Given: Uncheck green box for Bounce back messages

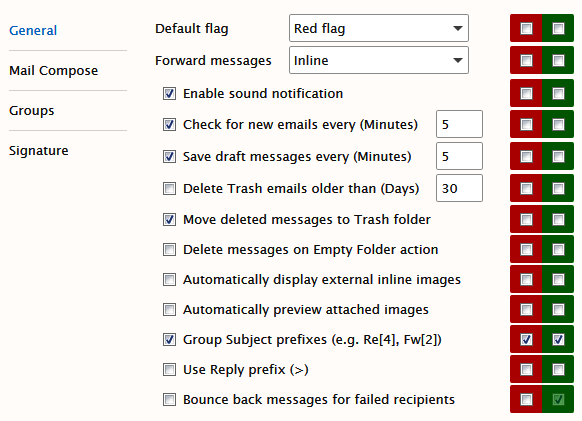Looking at the screenshot, I should 558,399.
